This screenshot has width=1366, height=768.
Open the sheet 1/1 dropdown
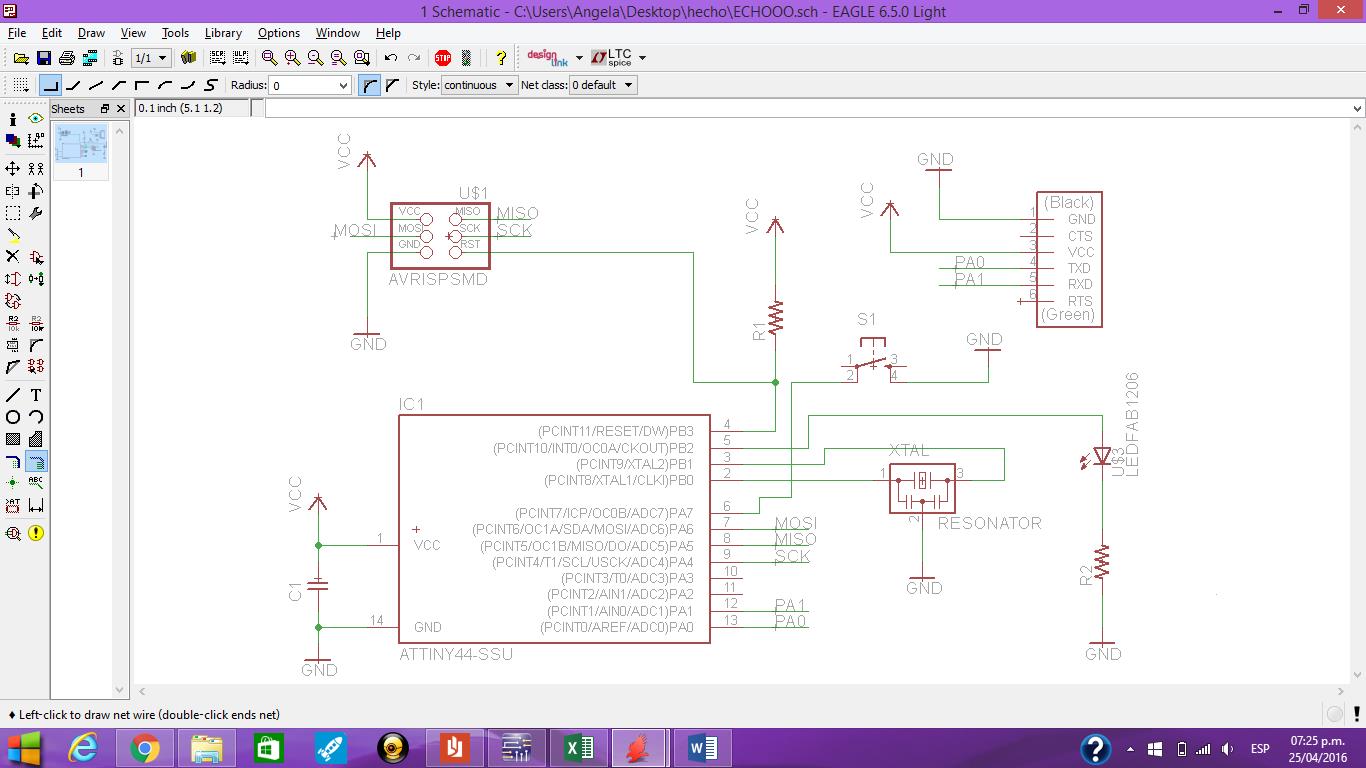[x=151, y=58]
